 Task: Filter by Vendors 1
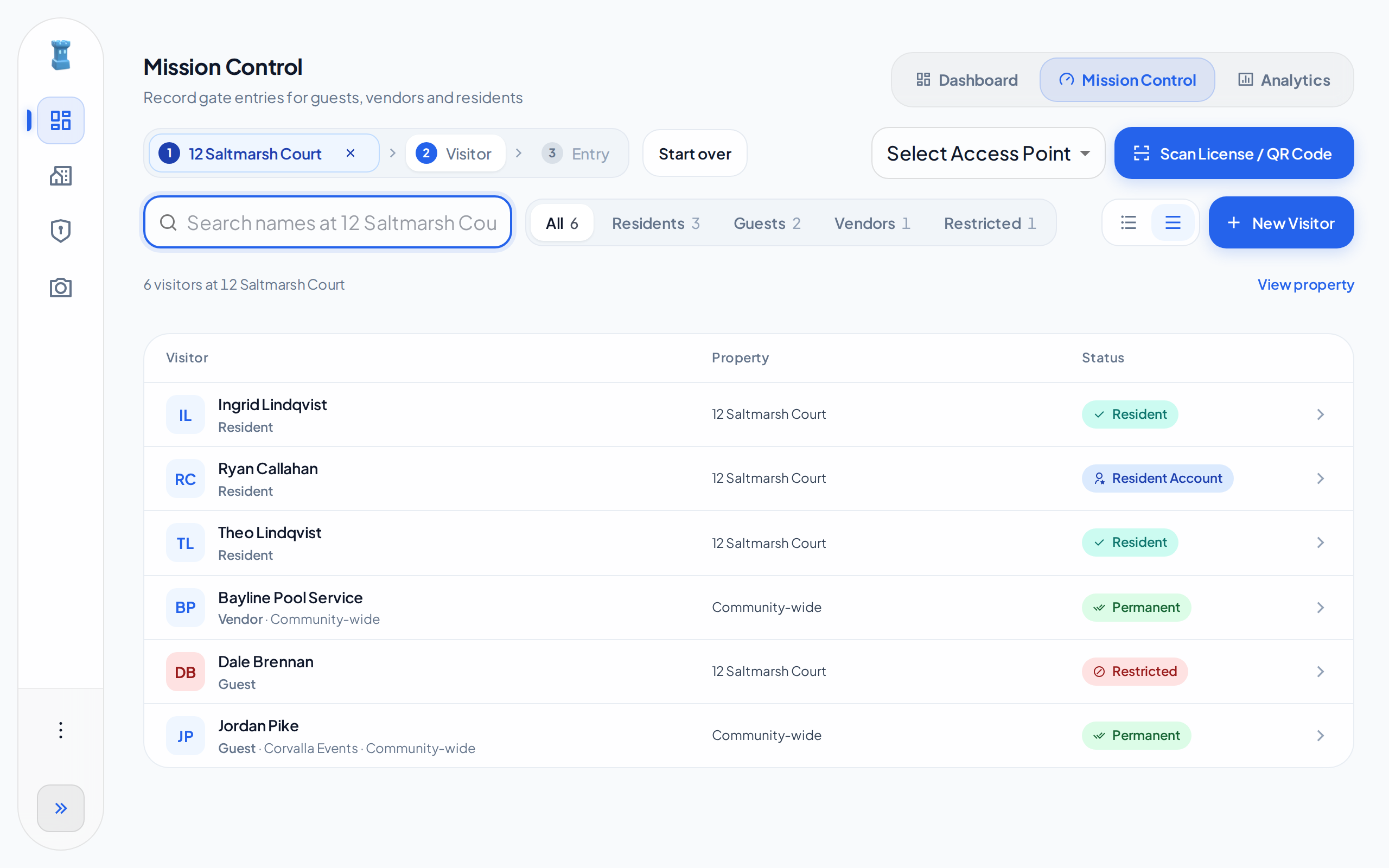pyautogui.click(x=872, y=223)
